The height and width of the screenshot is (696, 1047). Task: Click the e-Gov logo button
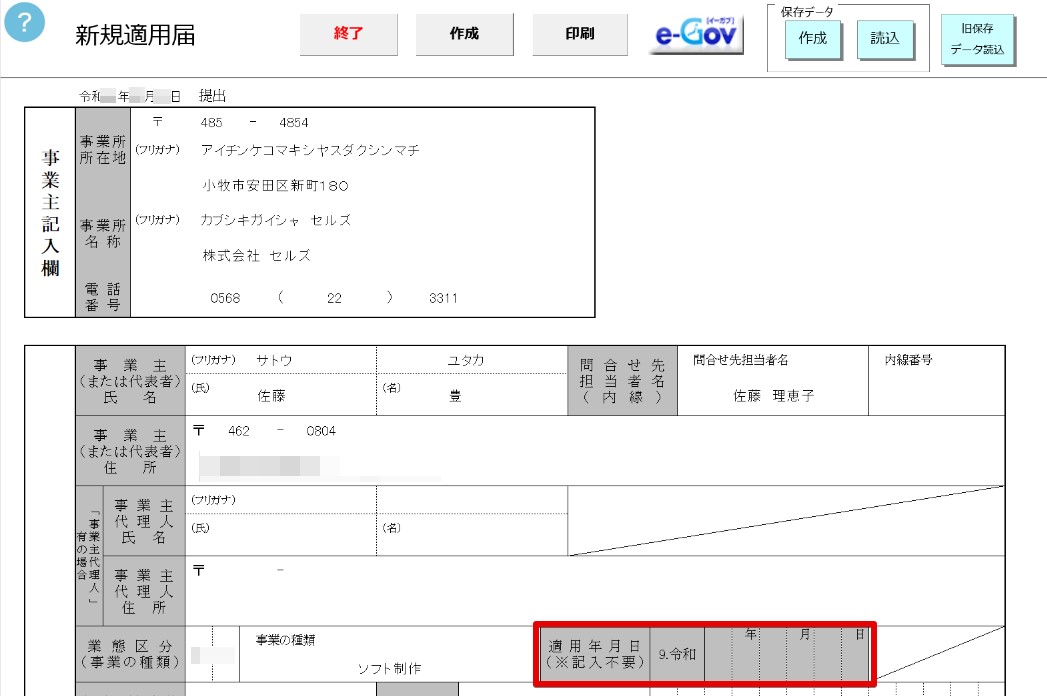point(695,33)
